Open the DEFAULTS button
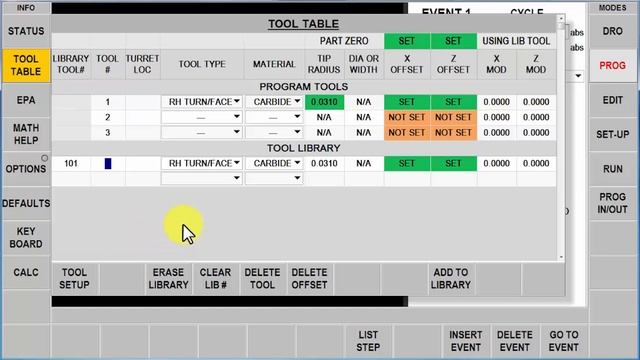640x360 pixels. (x=26, y=203)
